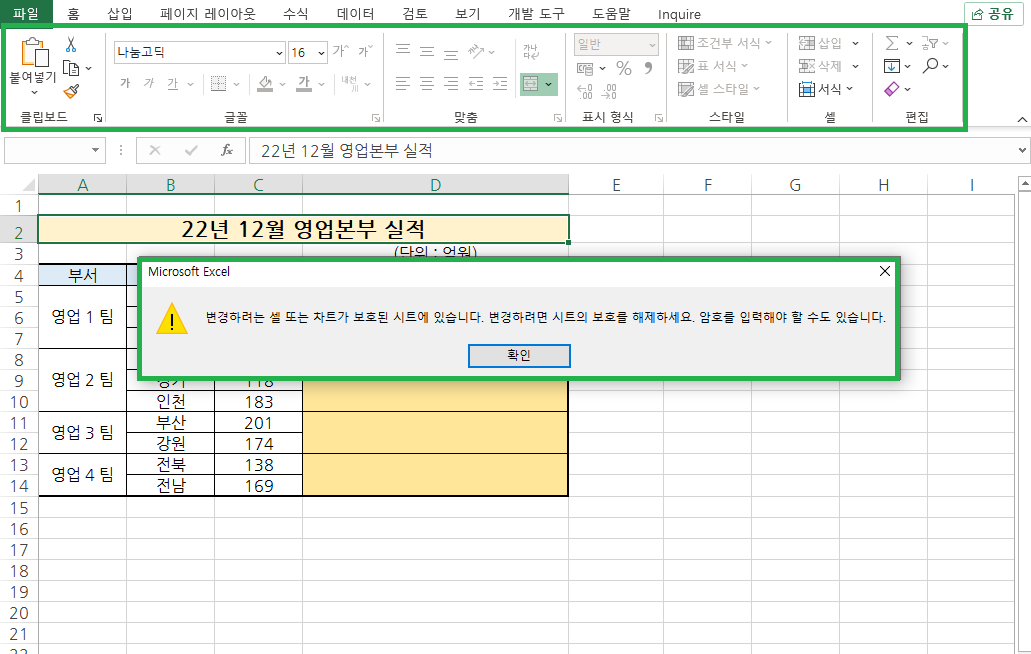1031x654 pixels.
Task: Click the Find & Select magnifier icon
Action: pyautogui.click(x=930, y=65)
